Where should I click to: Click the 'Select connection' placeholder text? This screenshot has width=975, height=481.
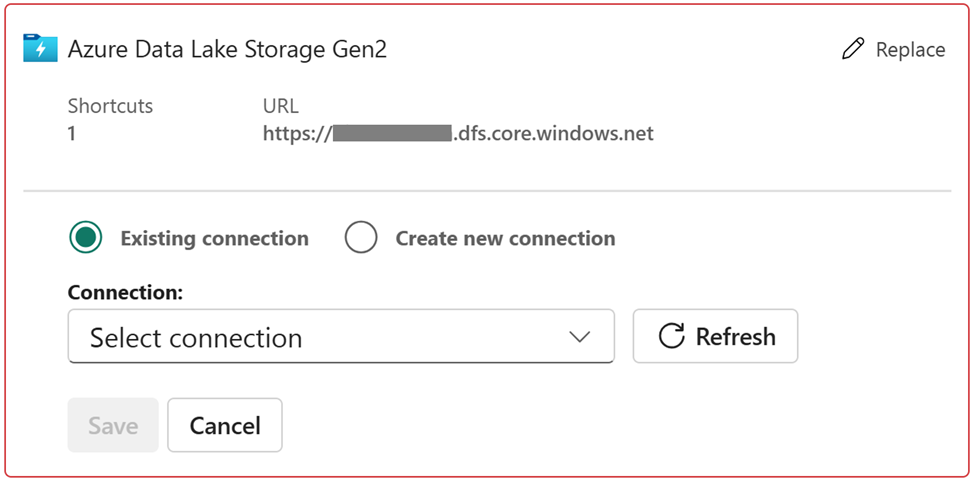tap(196, 338)
